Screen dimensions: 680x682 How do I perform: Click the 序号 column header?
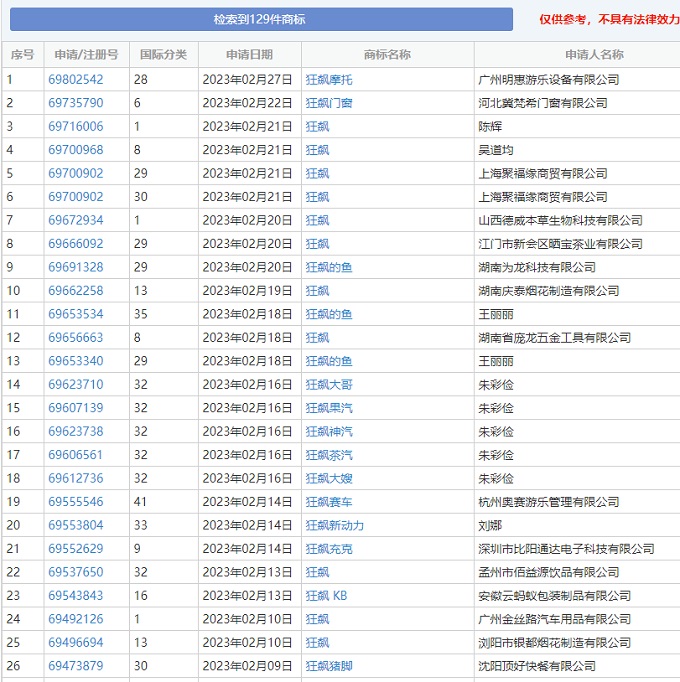(x=23, y=55)
